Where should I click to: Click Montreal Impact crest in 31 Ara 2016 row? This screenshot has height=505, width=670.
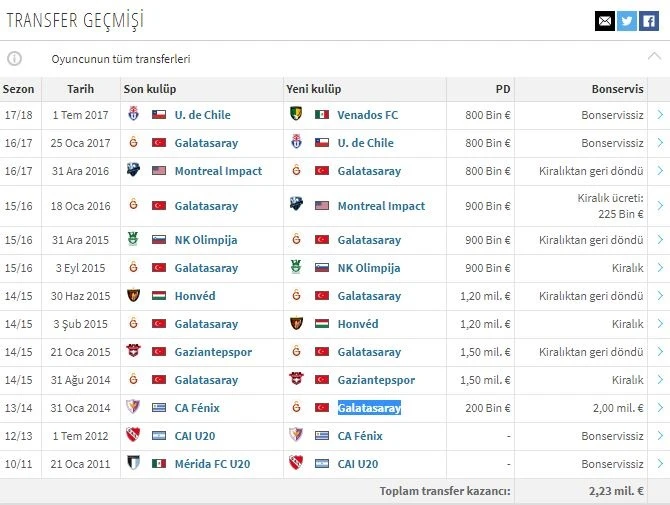132,171
